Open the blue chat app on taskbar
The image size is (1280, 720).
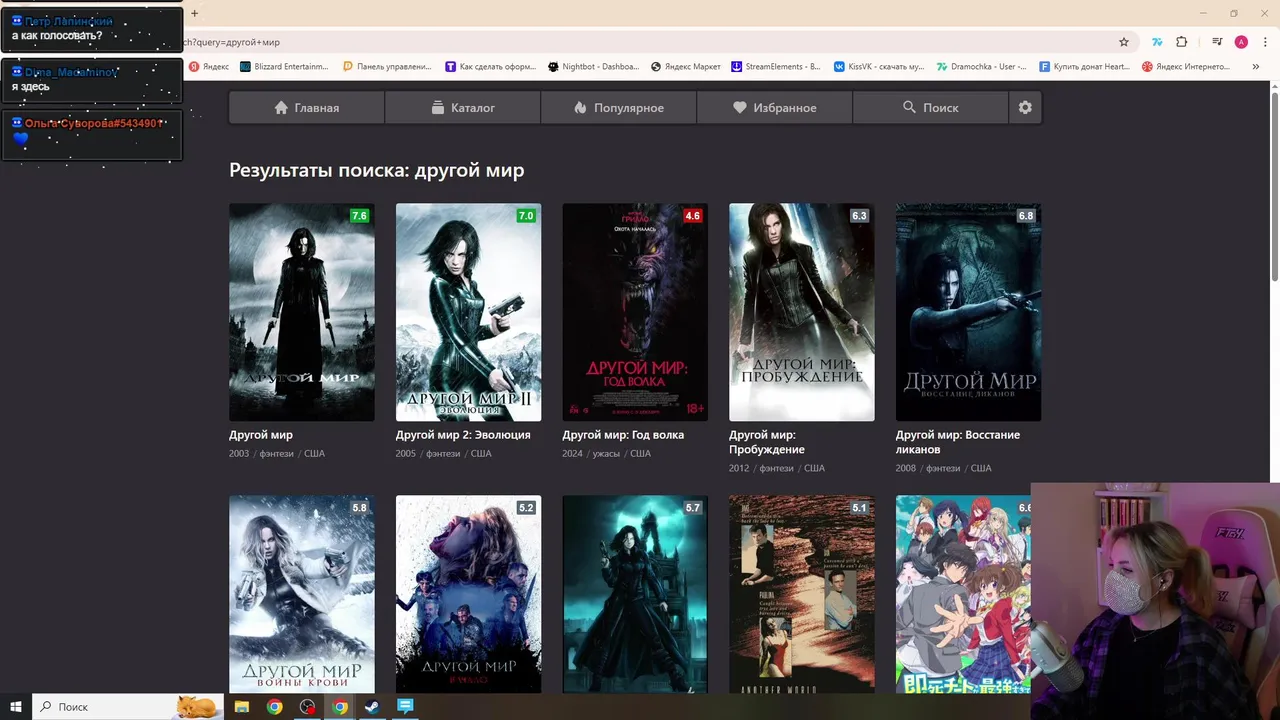tap(405, 707)
